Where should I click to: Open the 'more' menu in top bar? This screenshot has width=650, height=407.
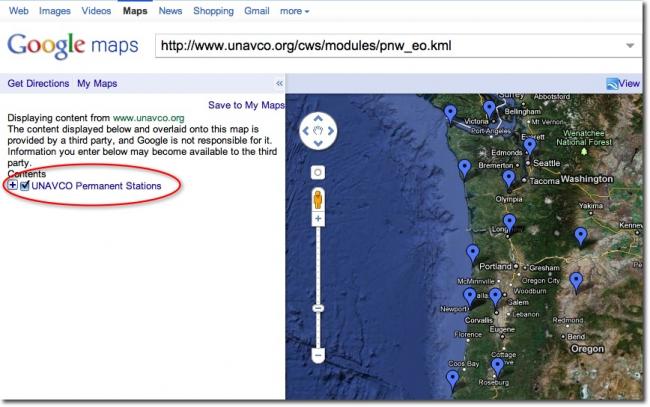pos(294,10)
